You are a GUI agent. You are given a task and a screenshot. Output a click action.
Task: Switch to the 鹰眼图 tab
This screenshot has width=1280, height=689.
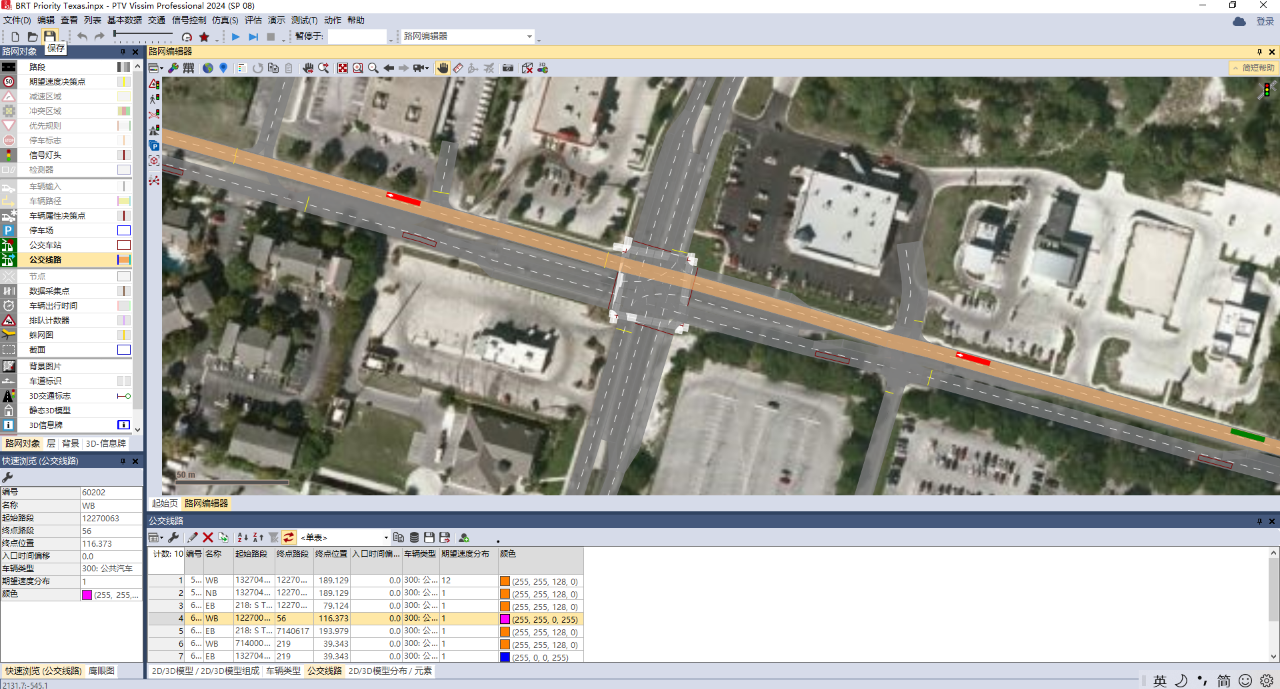101,671
